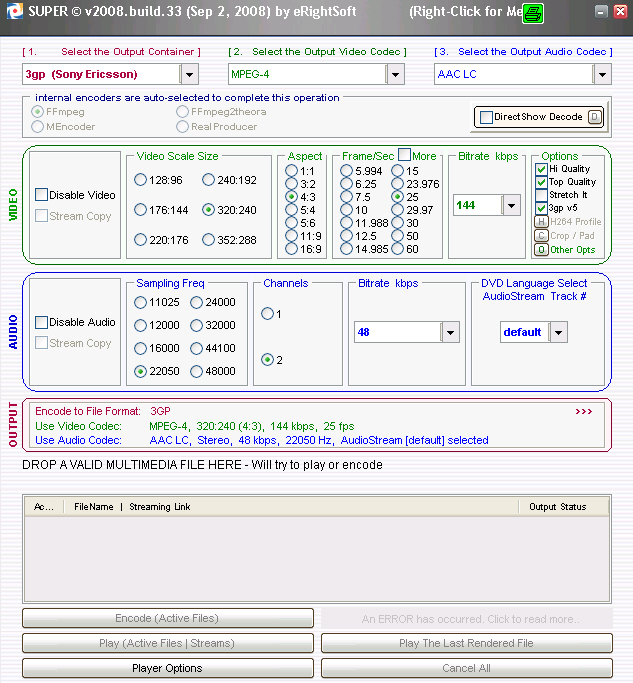Set frame rate to 29.97
The height and width of the screenshot is (683, 633).
(x=397, y=210)
